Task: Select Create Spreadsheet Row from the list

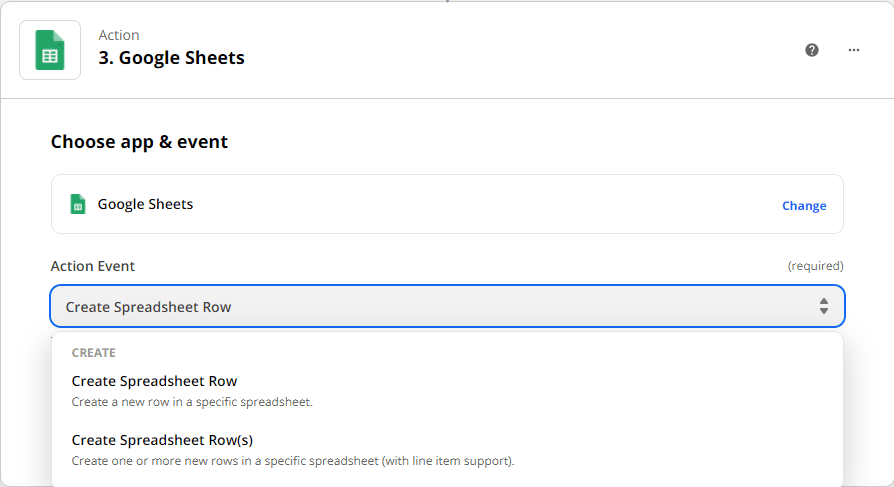Action: (154, 381)
